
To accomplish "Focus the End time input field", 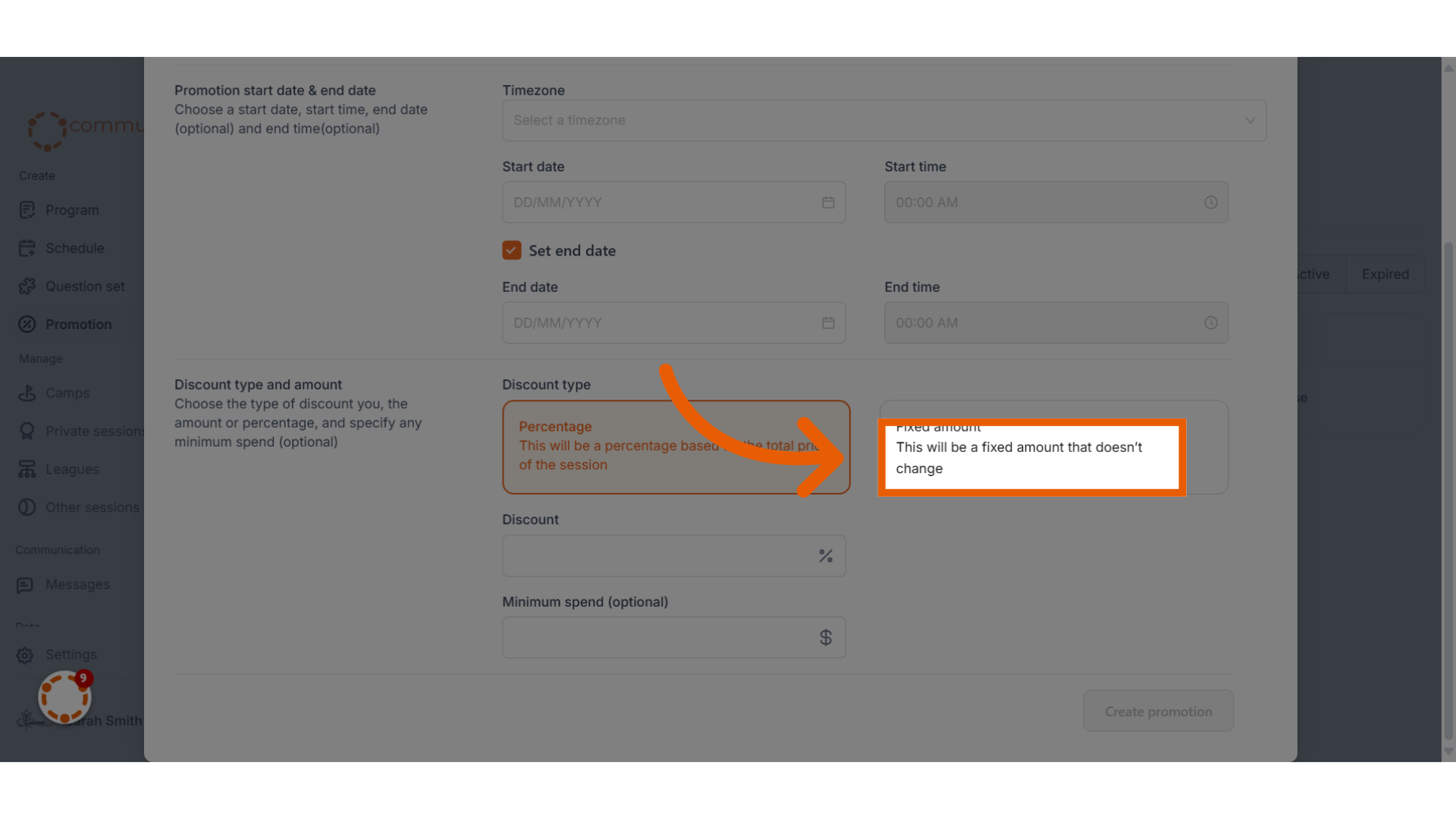I will (1056, 323).
